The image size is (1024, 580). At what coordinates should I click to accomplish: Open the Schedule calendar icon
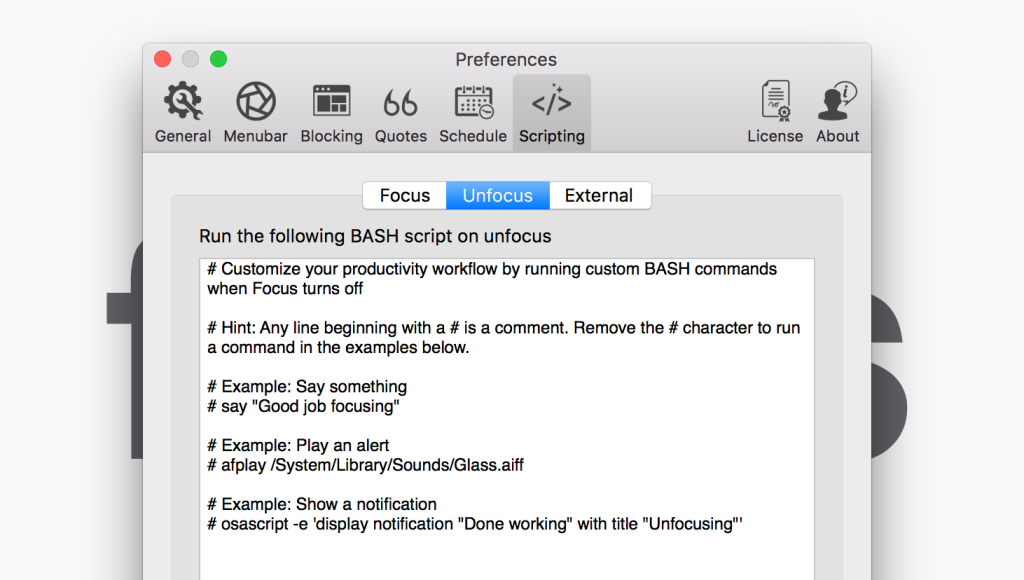tap(473, 101)
